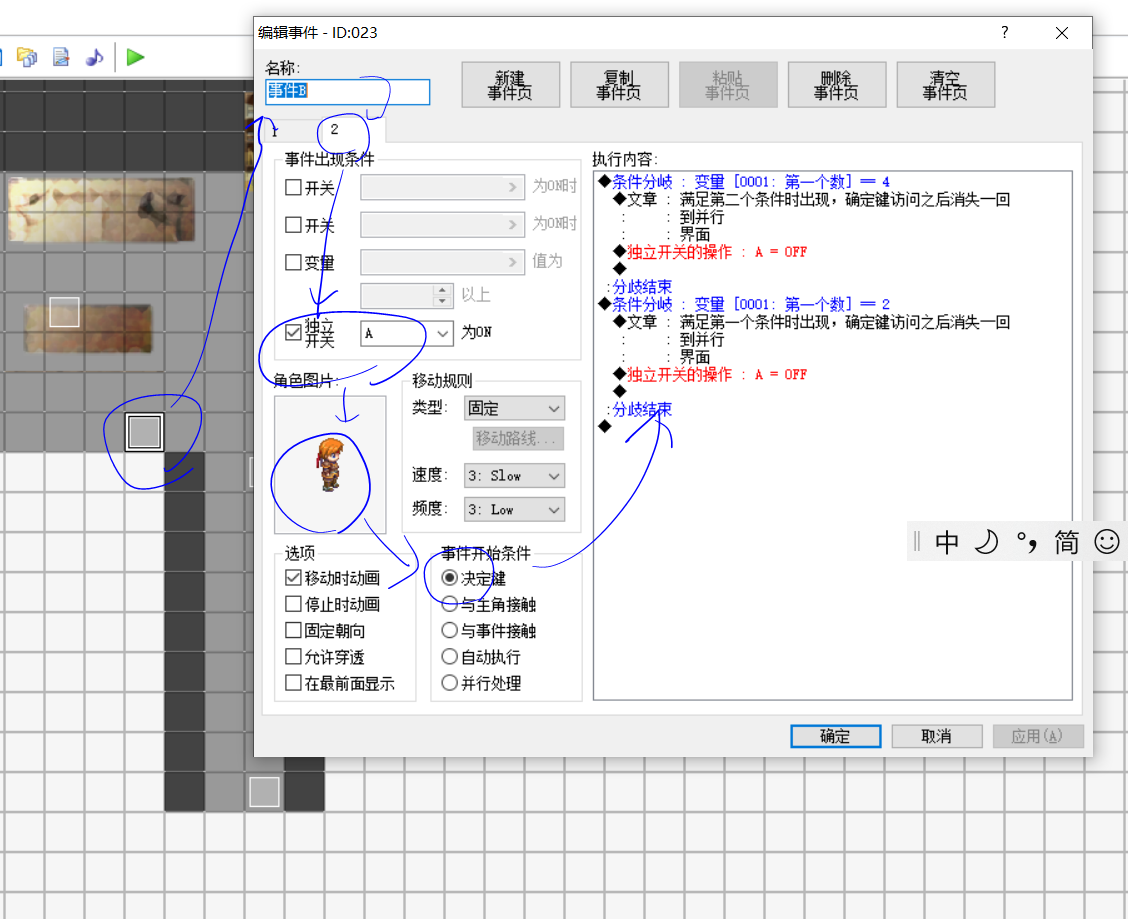The width and height of the screenshot is (1128, 919).
Task: Select the first 条件分歧 == 4 command line
Action: (743, 181)
